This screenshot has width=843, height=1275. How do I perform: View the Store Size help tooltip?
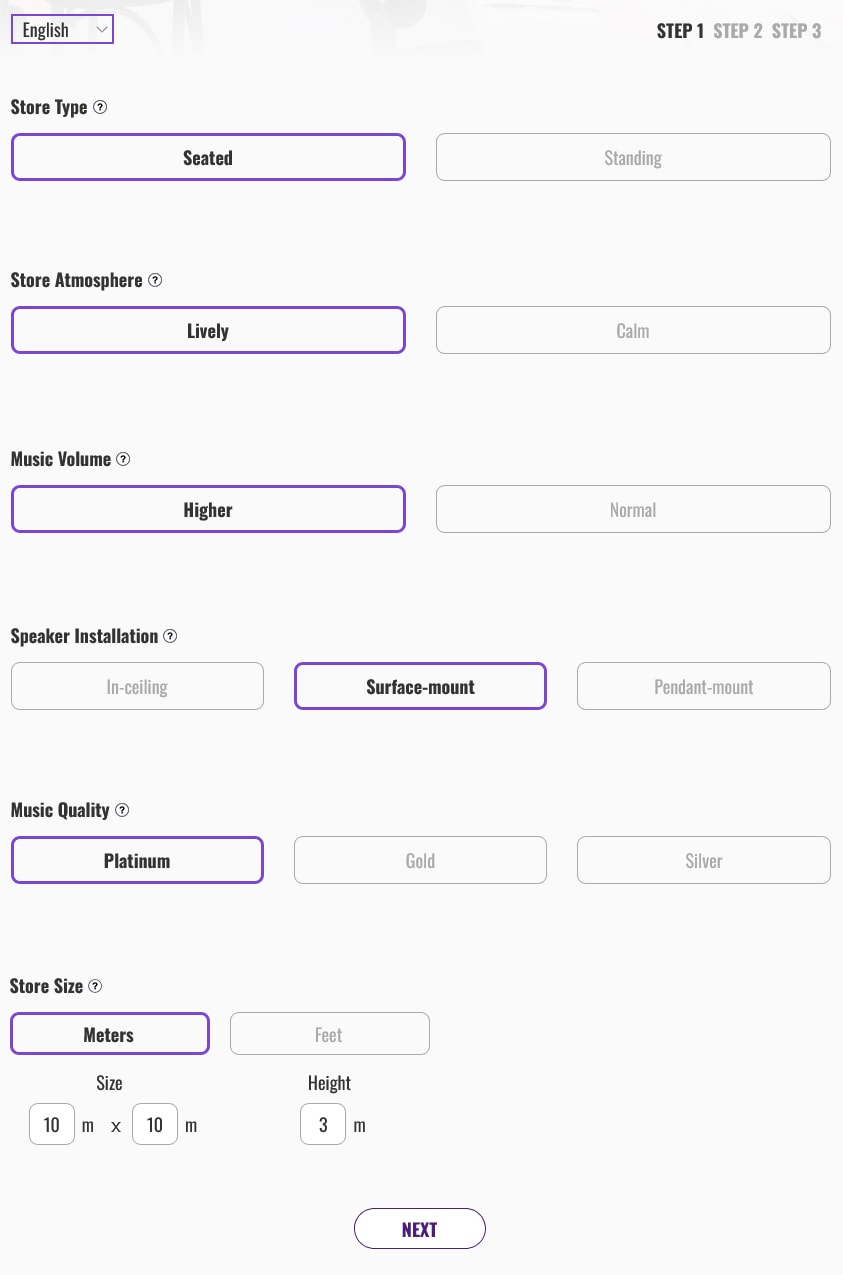[x=94, y=986]
